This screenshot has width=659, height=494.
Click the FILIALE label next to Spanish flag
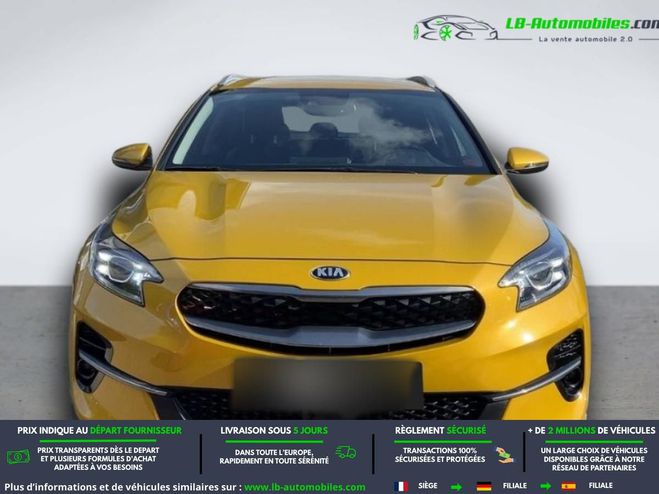601,486
